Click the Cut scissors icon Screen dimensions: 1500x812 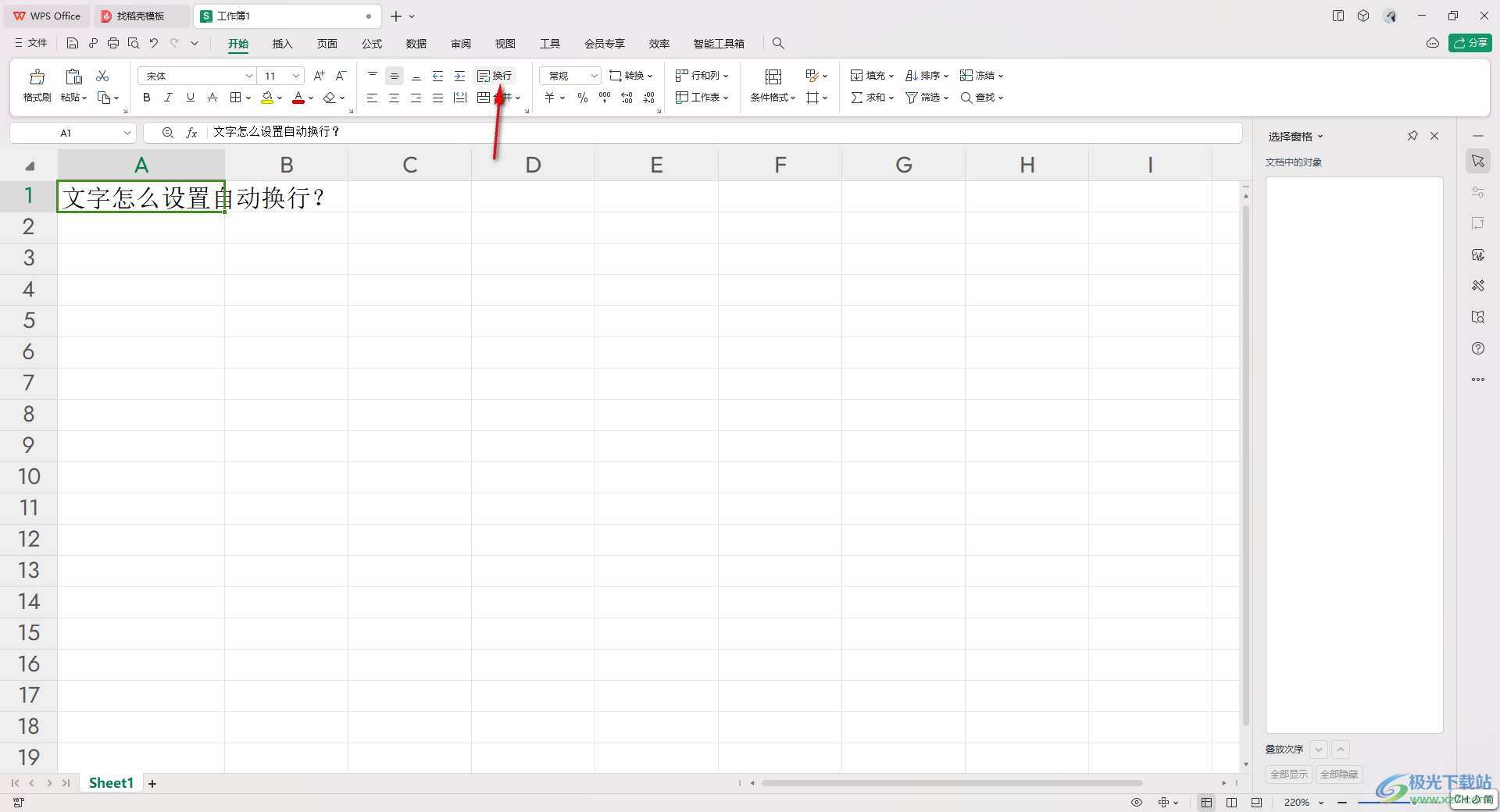pyautogui.click(x=102, y=76)
